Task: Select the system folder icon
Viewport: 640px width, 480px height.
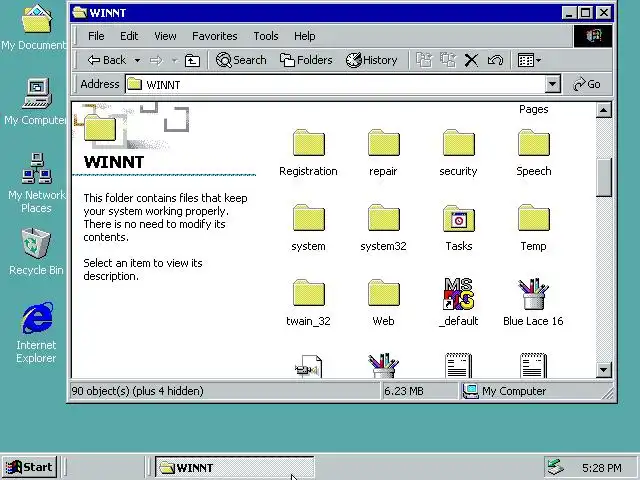Action: tap(309, 218)
